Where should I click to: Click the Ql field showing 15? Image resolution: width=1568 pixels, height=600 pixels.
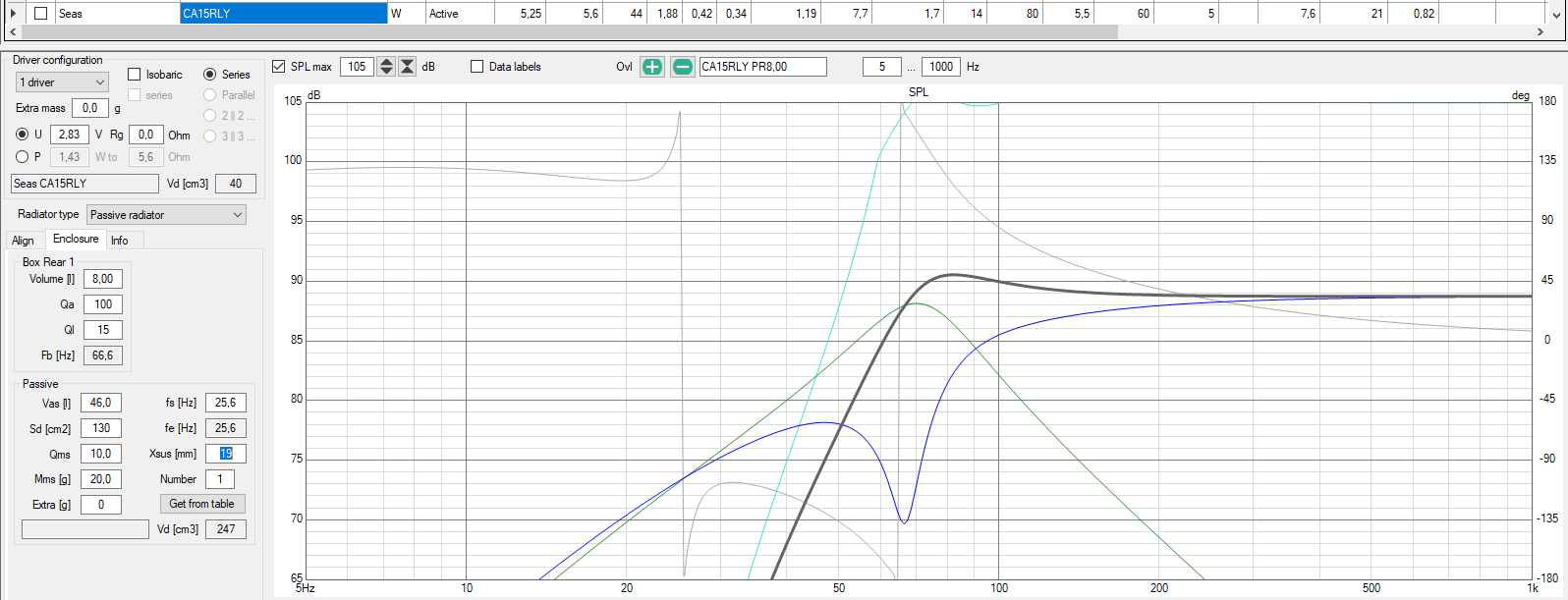103,330
